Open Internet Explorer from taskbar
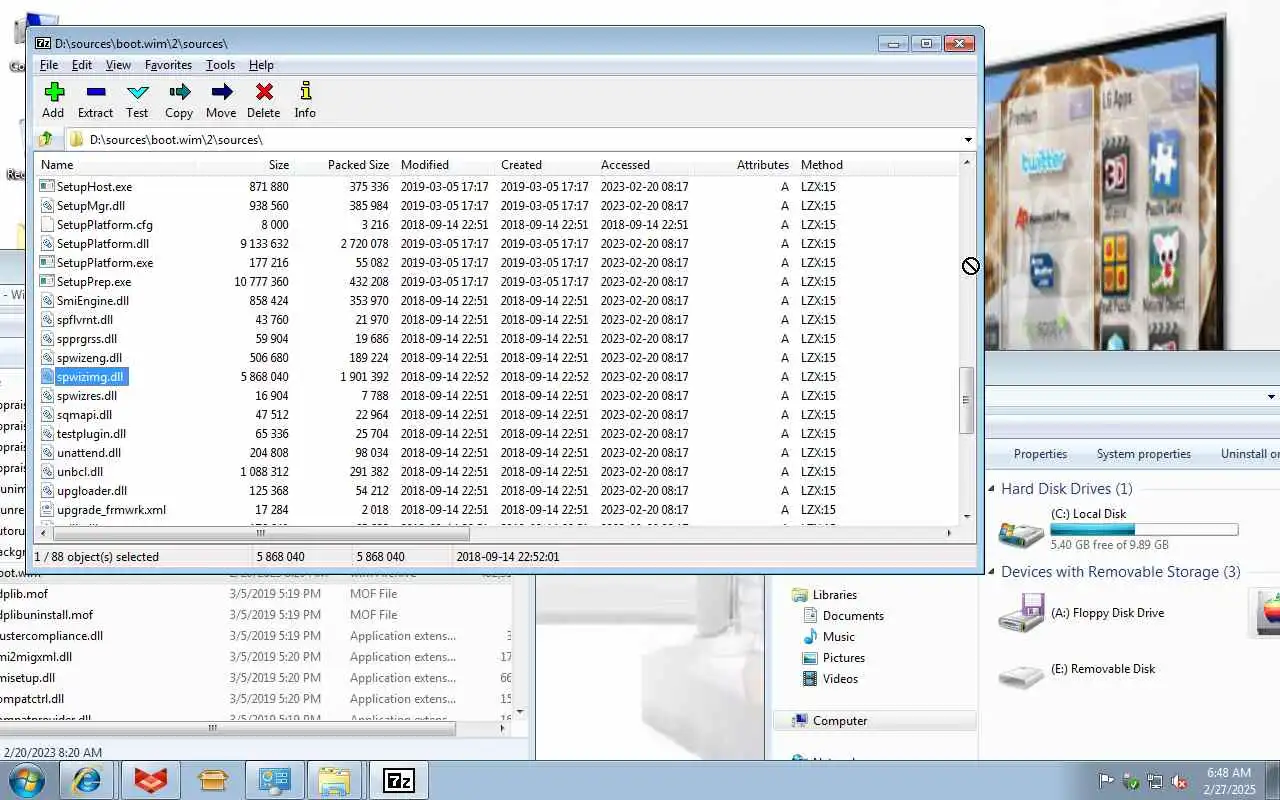1280x800 pixels. [87, 780]
